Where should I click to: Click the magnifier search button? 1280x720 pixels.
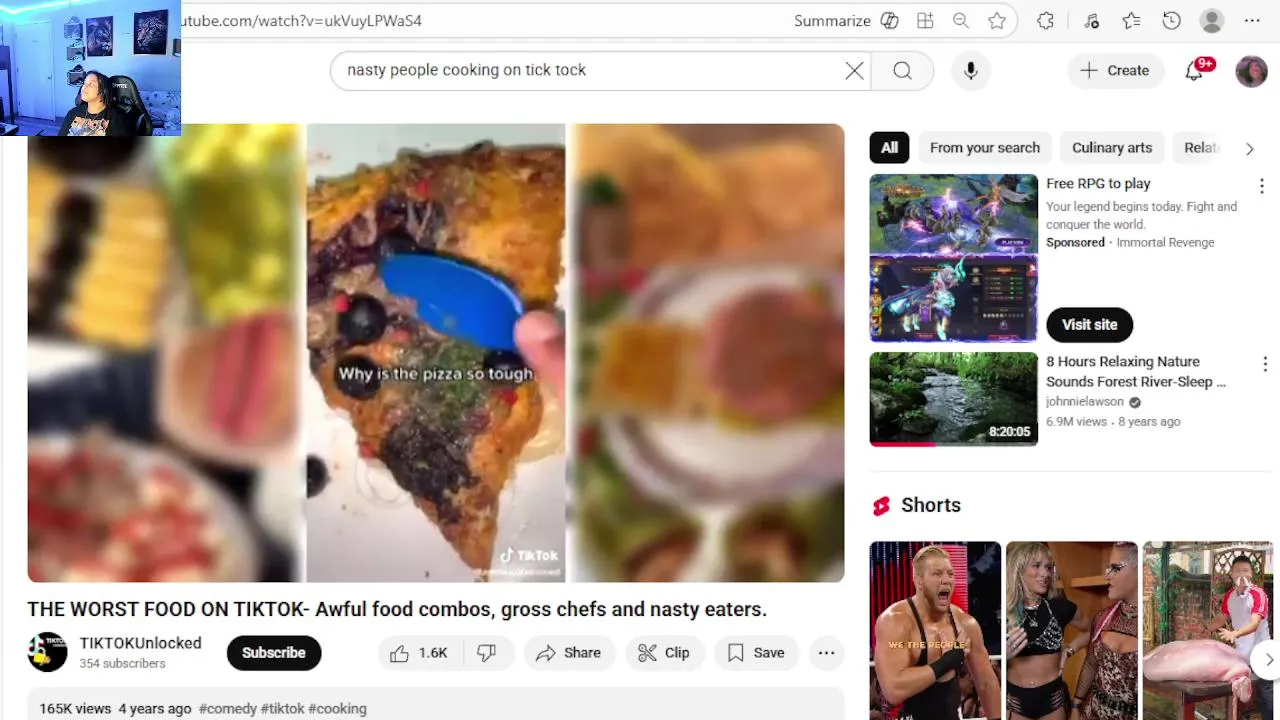click(x=902, y=70)
